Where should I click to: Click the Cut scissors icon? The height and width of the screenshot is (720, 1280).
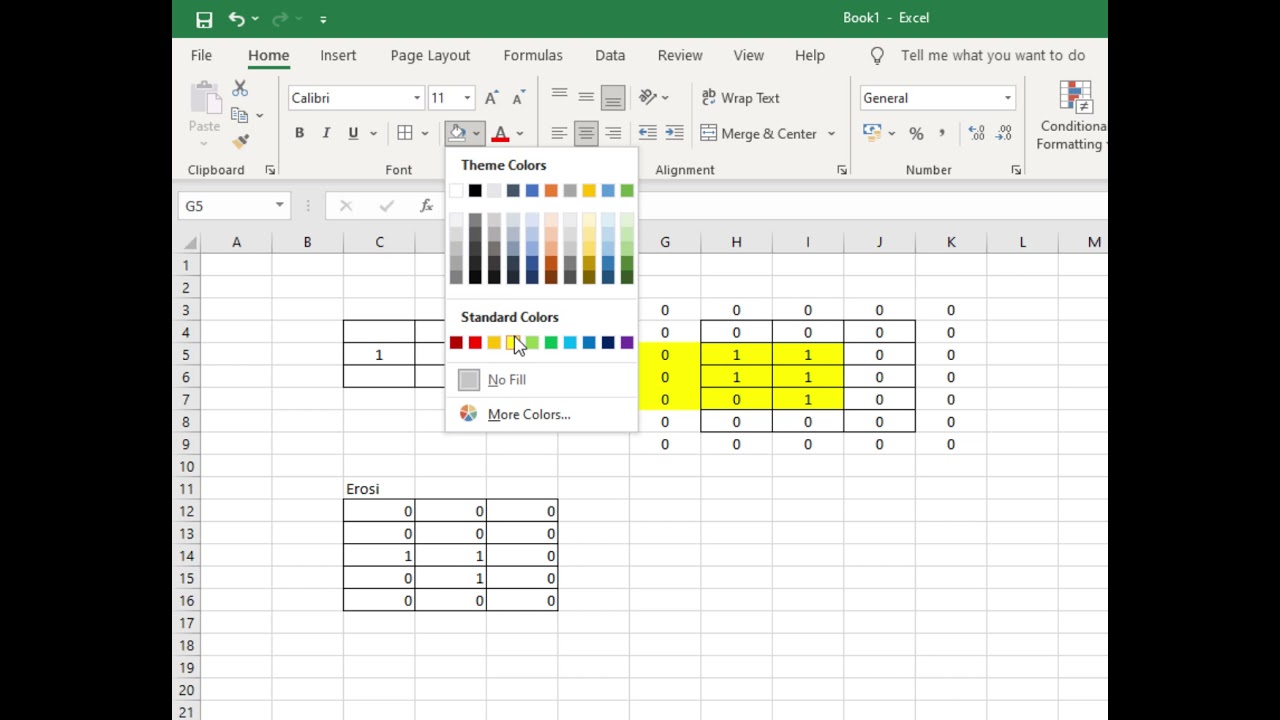click(240, 89)
